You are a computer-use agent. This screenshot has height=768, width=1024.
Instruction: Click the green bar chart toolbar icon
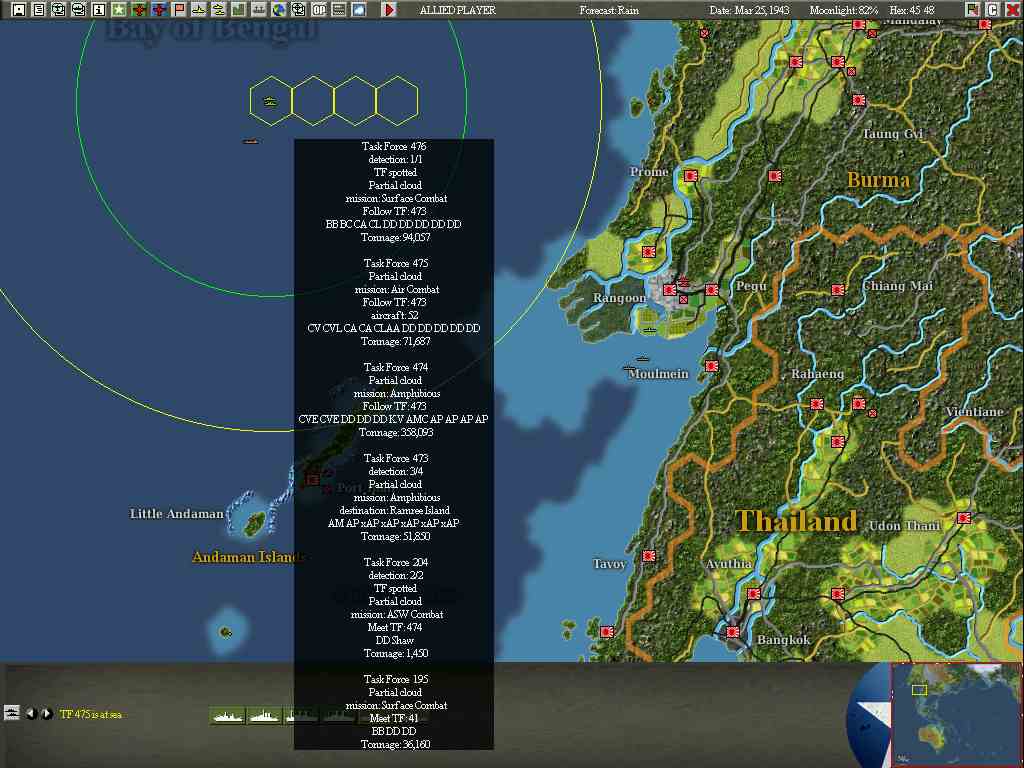[238, 10]
